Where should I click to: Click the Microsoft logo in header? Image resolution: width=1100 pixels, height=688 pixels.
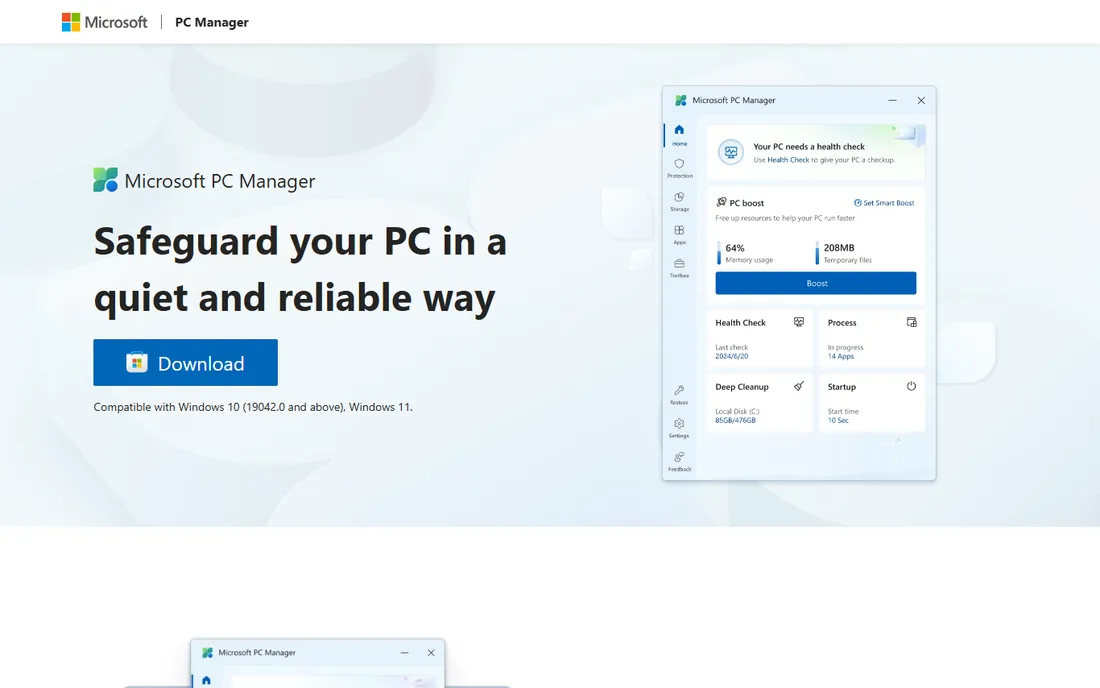pyautogui.click(x=105, y=22)
